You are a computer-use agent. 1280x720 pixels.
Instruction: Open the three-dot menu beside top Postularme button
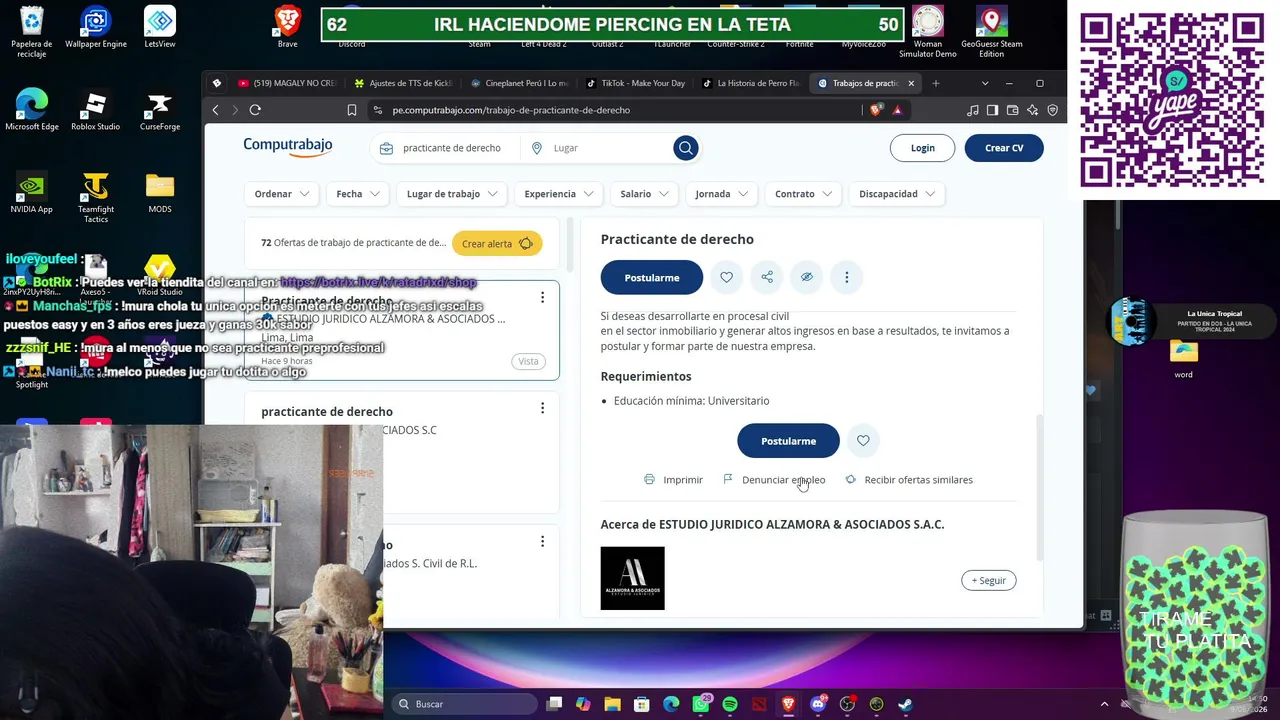coord(846,277)
